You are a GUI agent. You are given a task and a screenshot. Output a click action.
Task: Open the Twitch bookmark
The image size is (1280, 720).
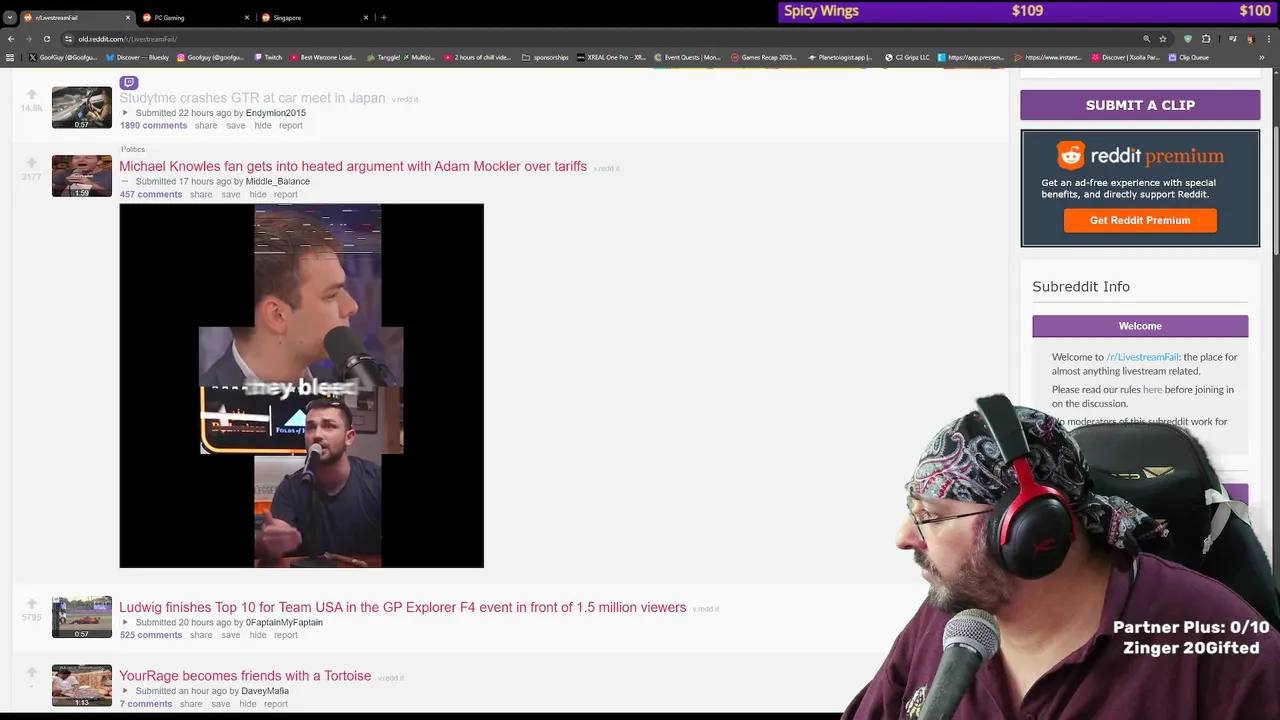(268, 57)
